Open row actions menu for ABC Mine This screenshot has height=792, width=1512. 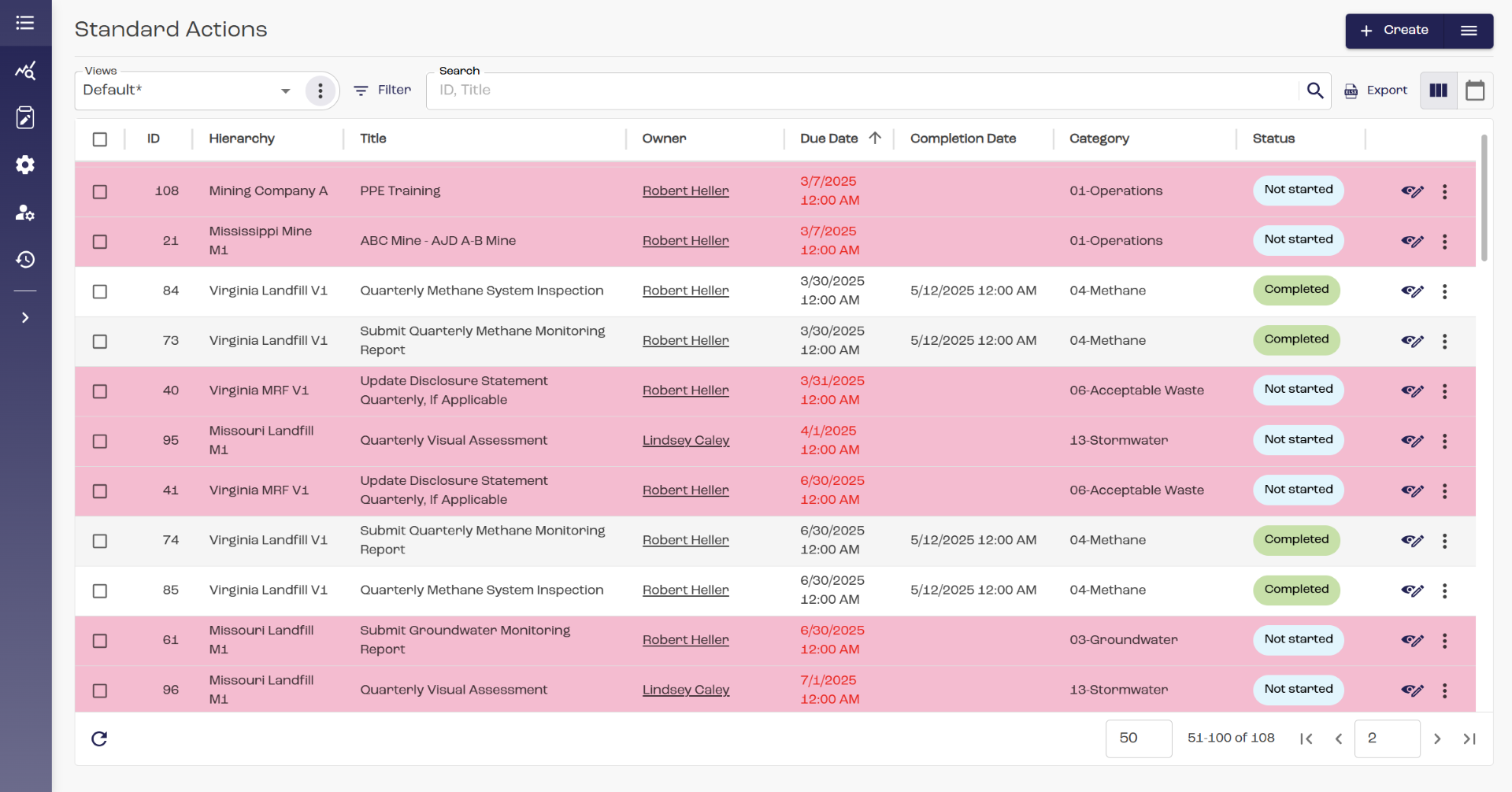coord(1444,242)
